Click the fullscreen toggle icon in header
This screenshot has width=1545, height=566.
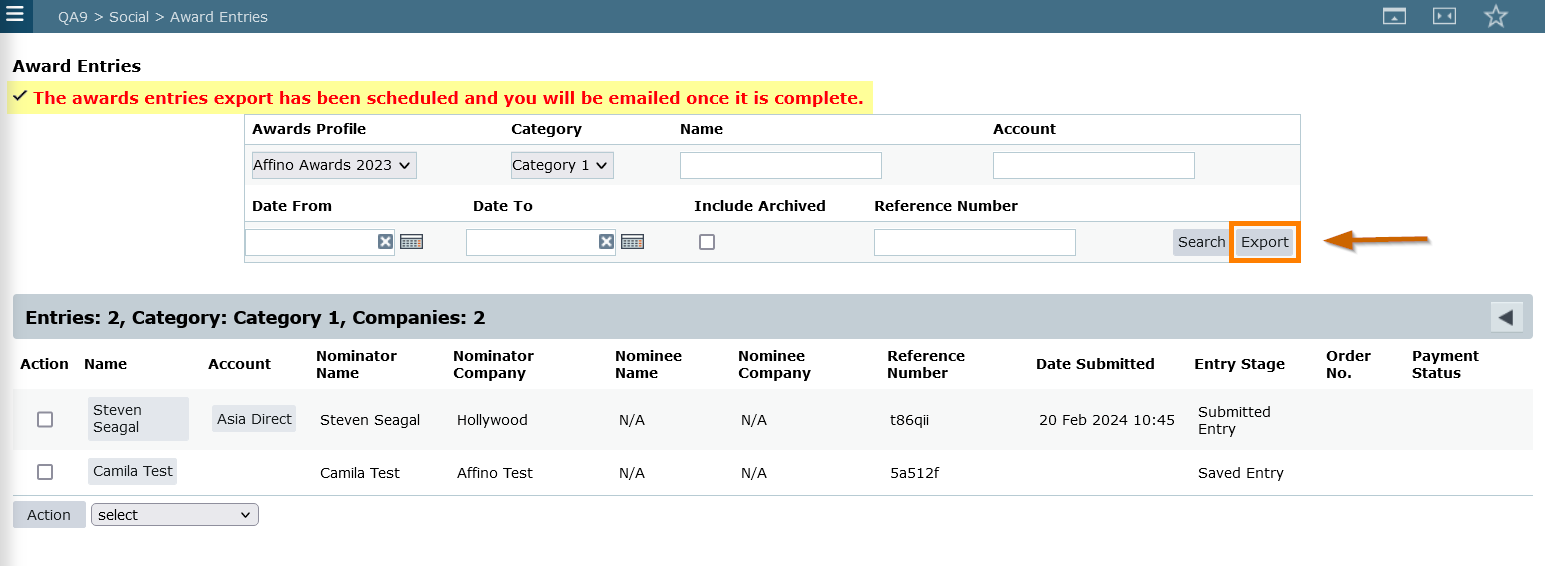click(x=1444, y=16)
